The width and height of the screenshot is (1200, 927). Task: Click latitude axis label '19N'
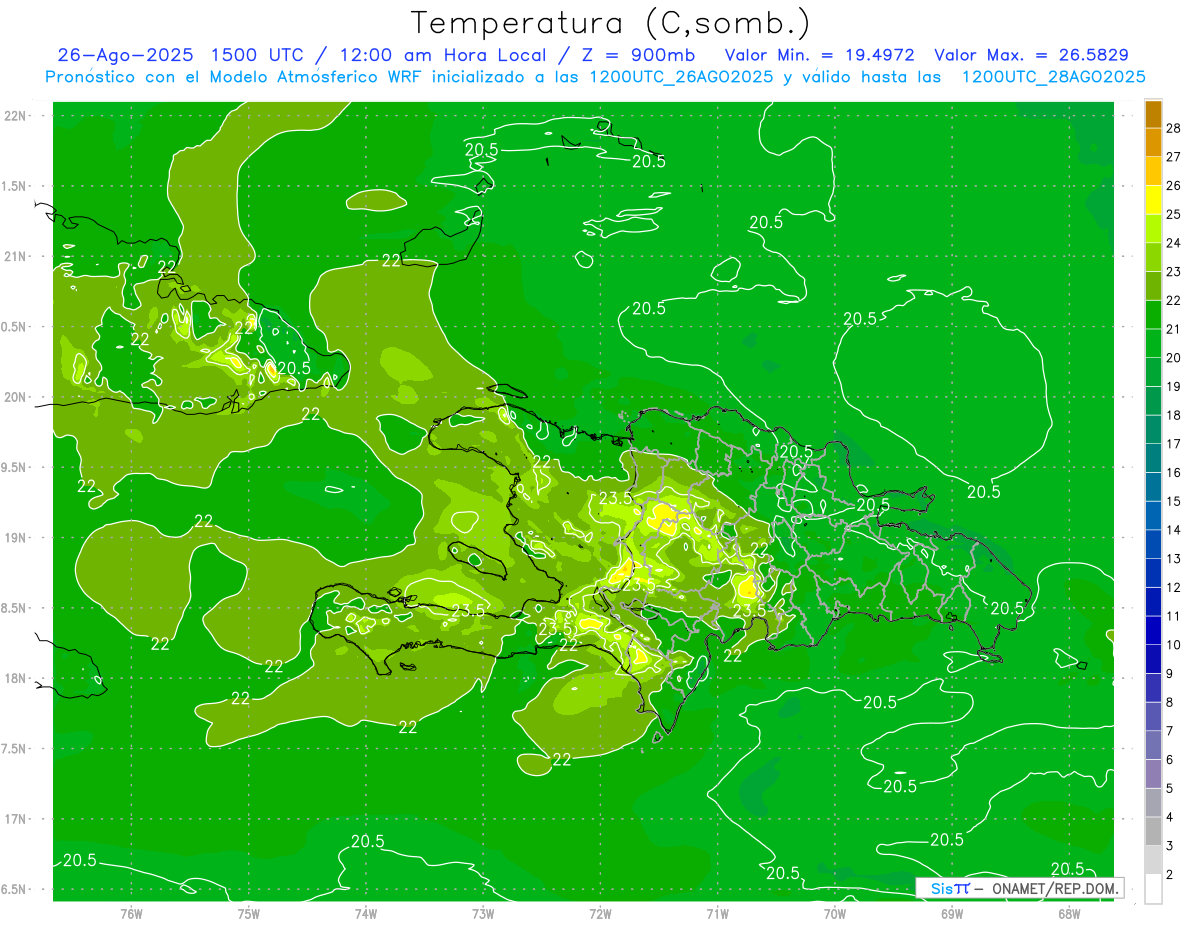click(x=16, y=538)
